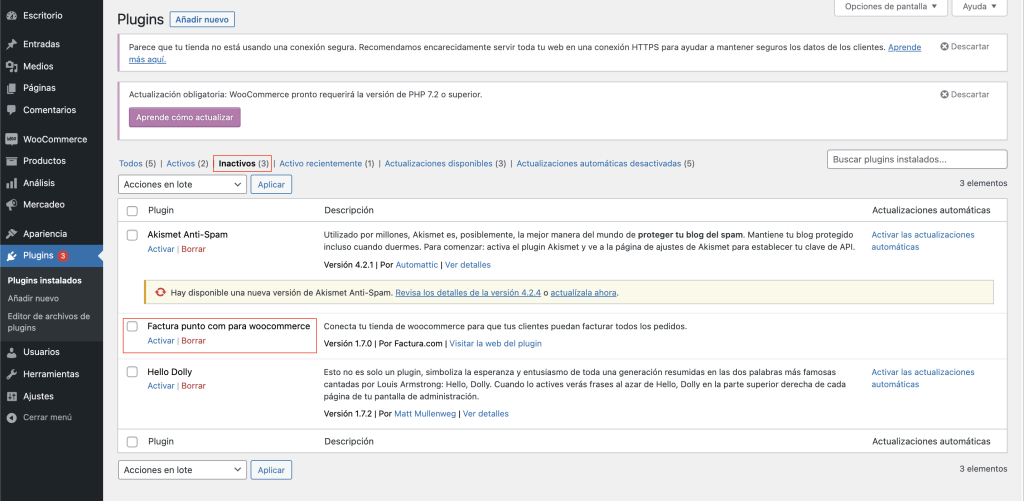Open Ver detalles for Akismet Anti-Spam

pyautogui.click(x=468, y=265)
